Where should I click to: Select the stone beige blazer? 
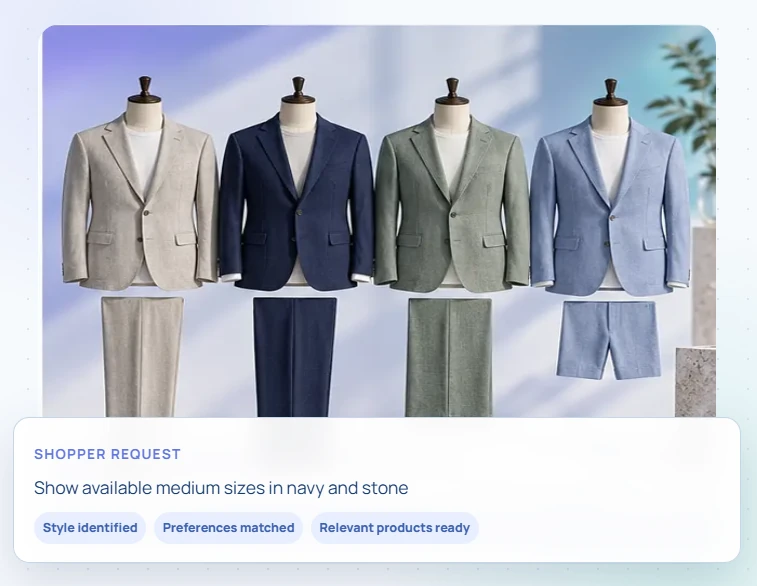coord(140,202)
